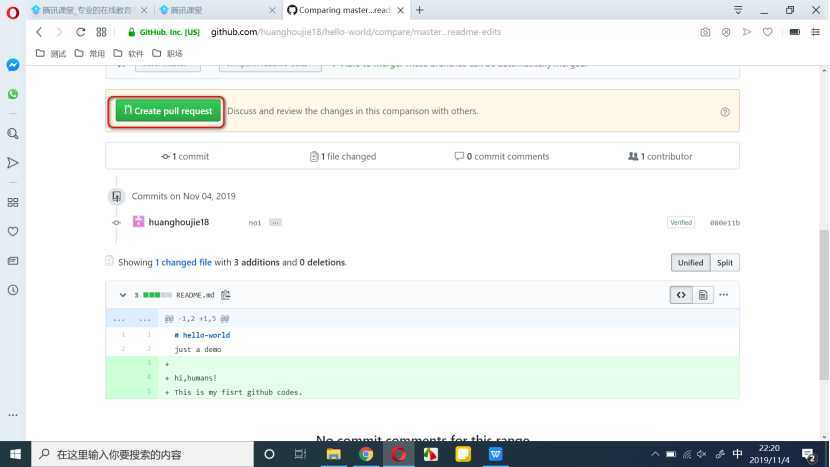
Task: Open the sidebar personal news icon
Action: tap(13, 261)
